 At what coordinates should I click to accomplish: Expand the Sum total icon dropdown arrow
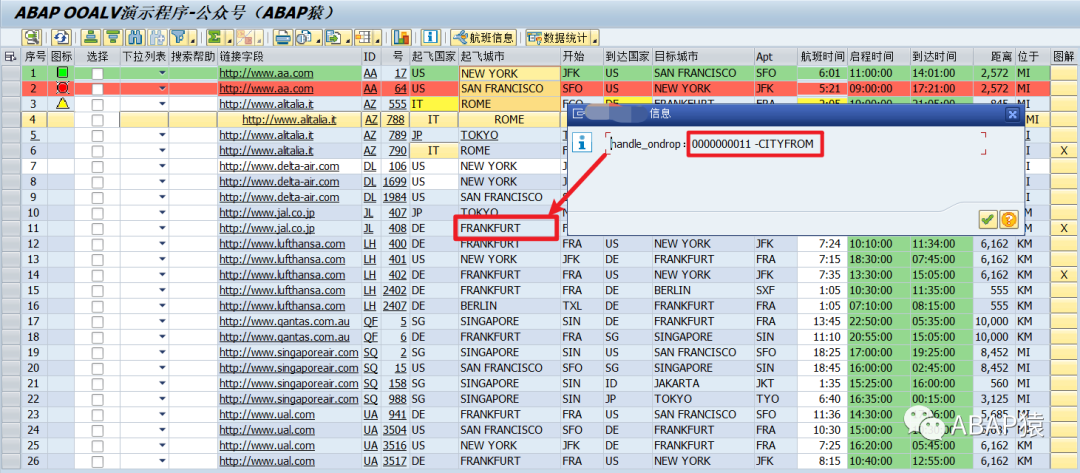[231, 39]
